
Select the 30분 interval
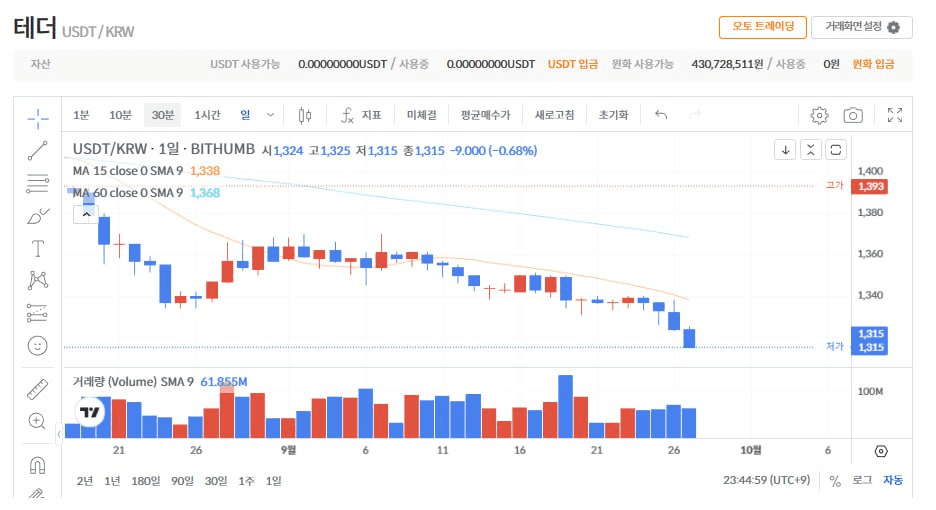coord(162,115)
